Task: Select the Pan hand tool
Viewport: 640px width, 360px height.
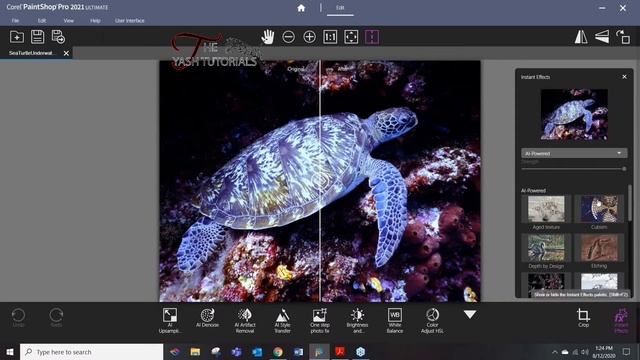Action: (x=268, y=37)
